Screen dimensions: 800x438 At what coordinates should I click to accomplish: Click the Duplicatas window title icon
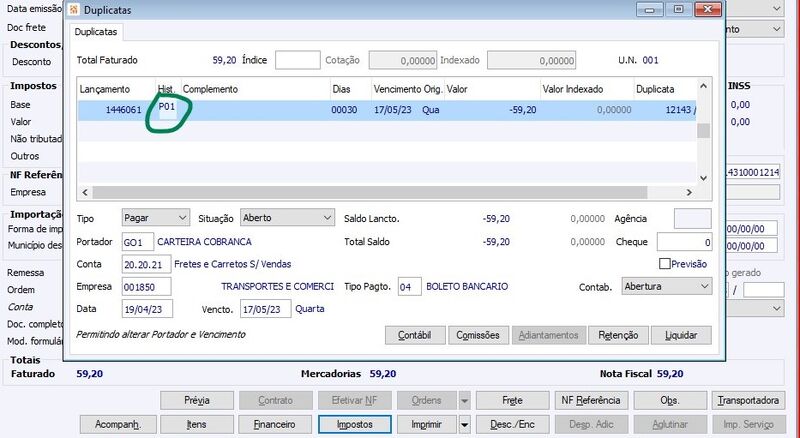coord(74,10)
